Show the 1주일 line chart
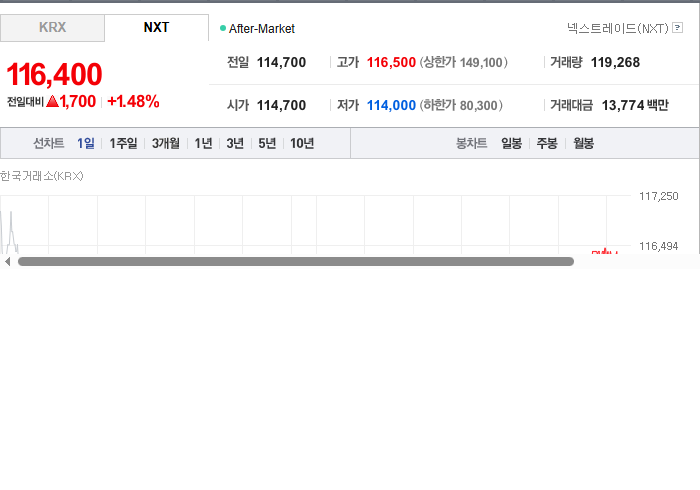This screenshot has width=700, height=490. [x=123, y=143]
